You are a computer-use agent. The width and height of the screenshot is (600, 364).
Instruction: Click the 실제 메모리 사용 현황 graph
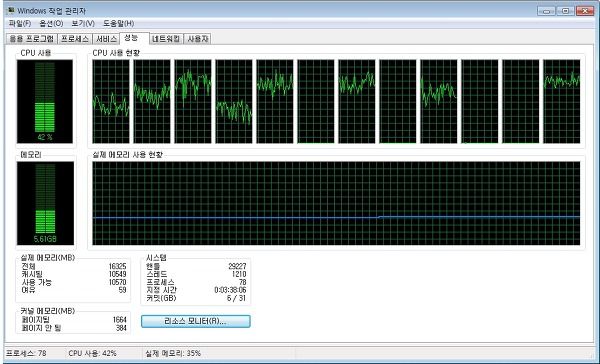[x=336, y=203]
